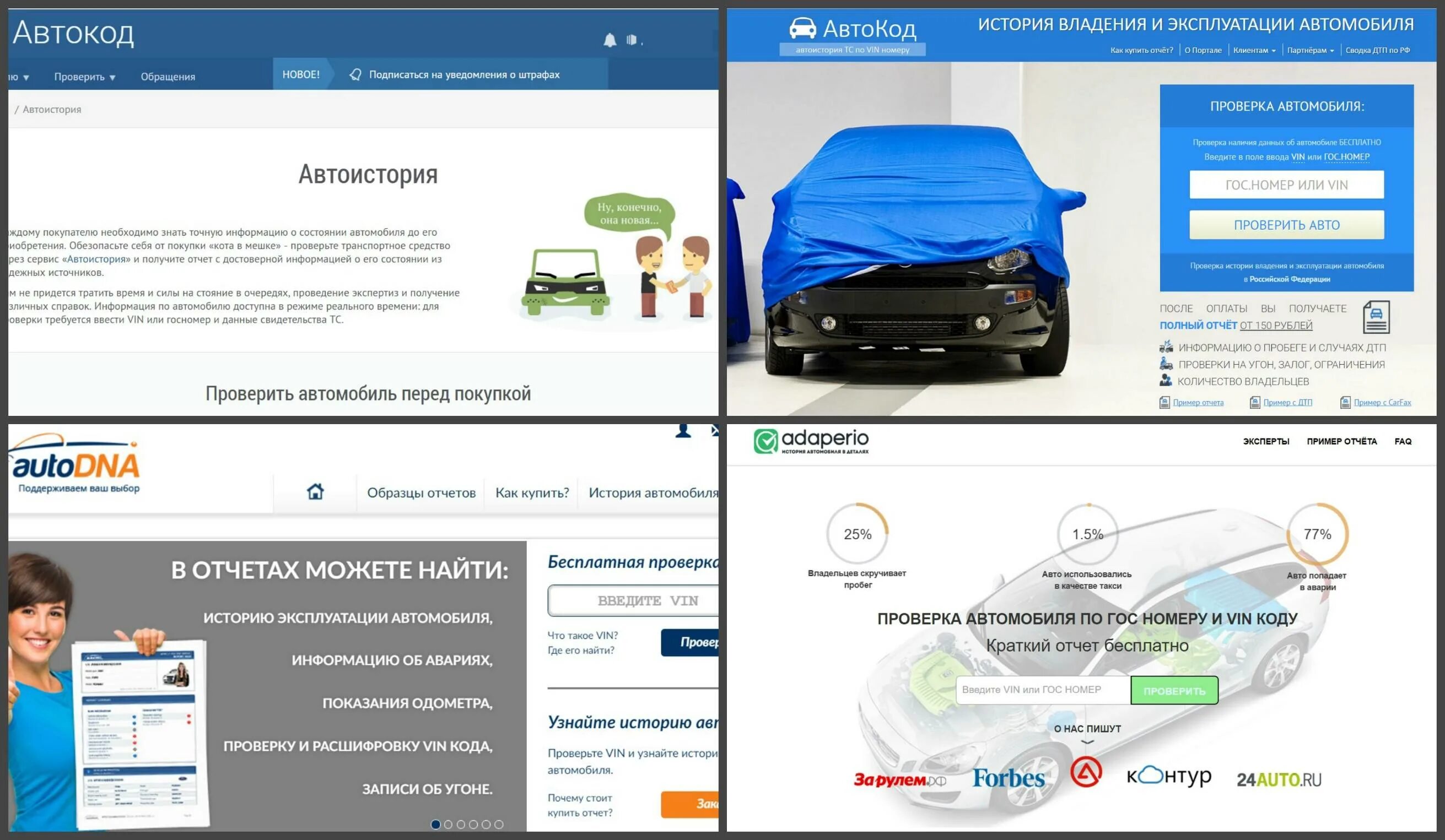Click the number of owners icon

pos(1166,380)
